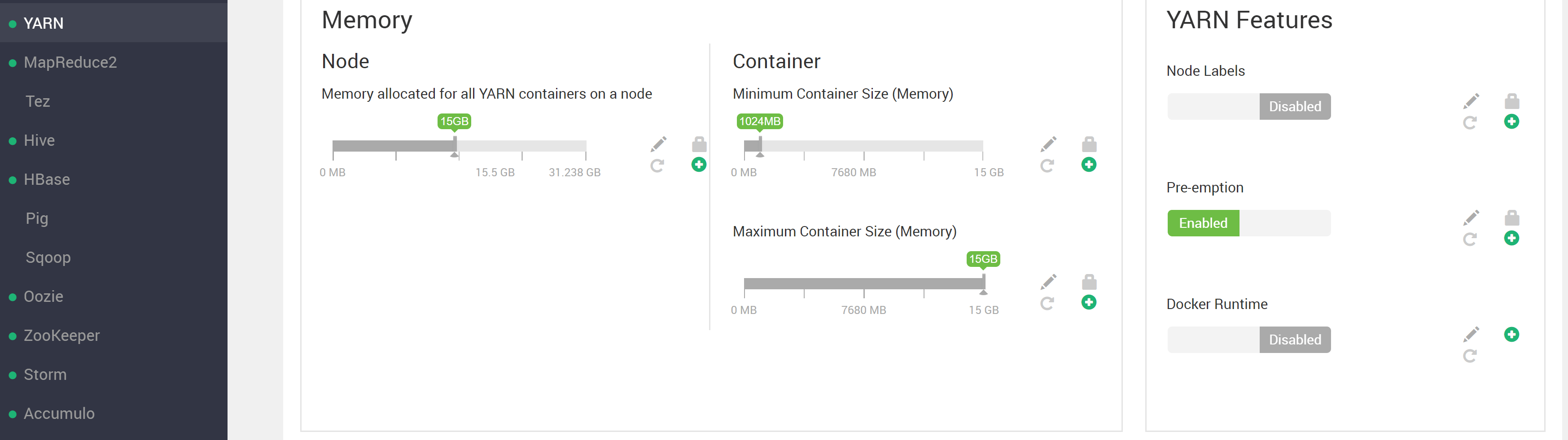The height and width of the screenshot is (440, 1568).
Task: Click the pencil icon for Maximum Container Size
Action: [1048, 282]
